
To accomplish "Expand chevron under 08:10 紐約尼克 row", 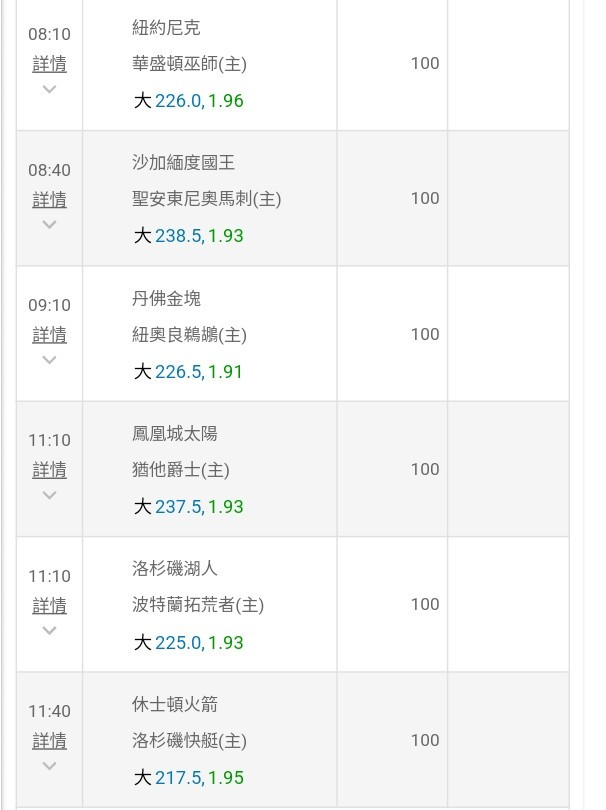I will coord(50,89).
